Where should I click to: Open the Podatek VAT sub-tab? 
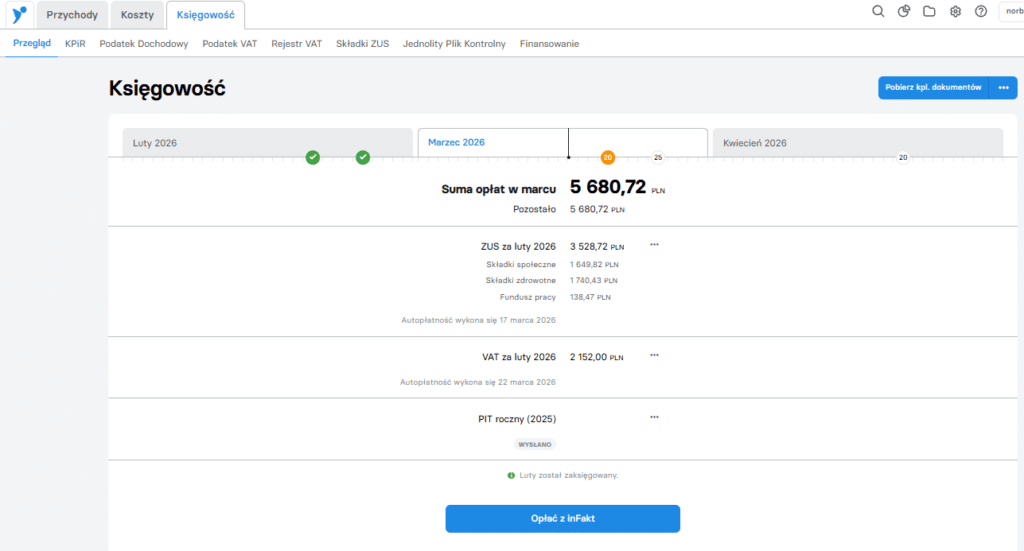click(x=230, y=44)
